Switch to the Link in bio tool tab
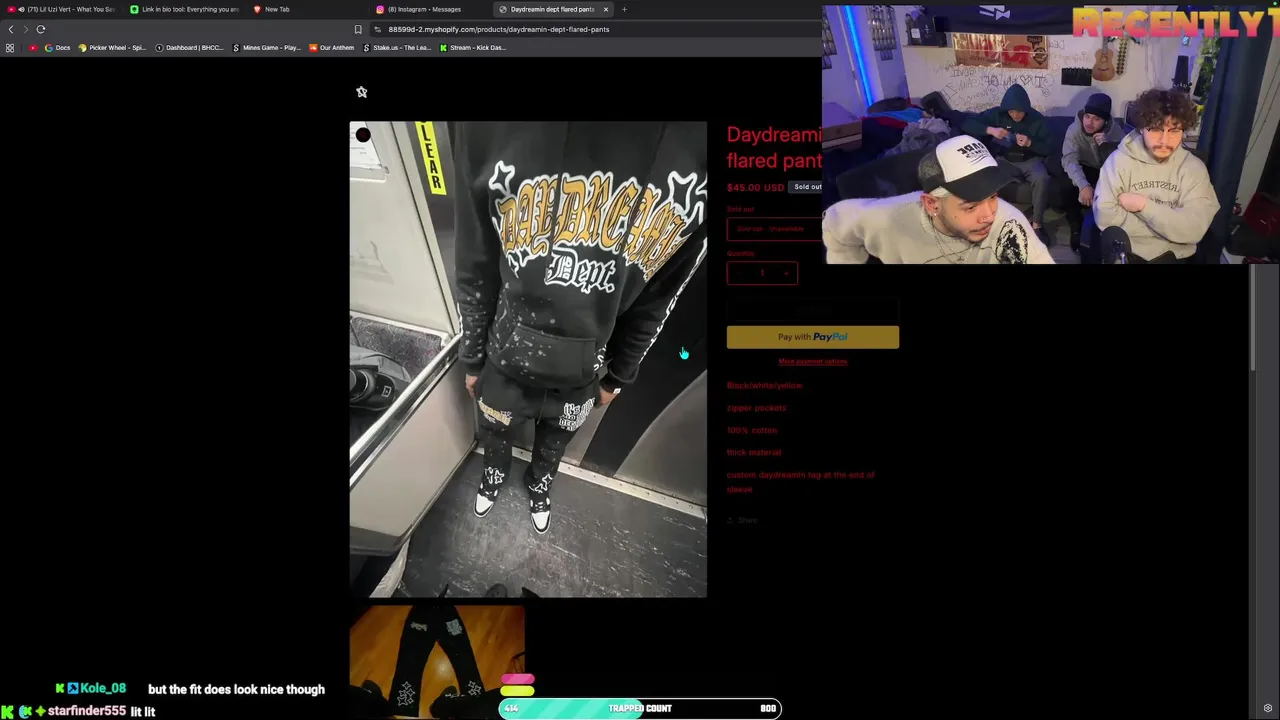 185,9
